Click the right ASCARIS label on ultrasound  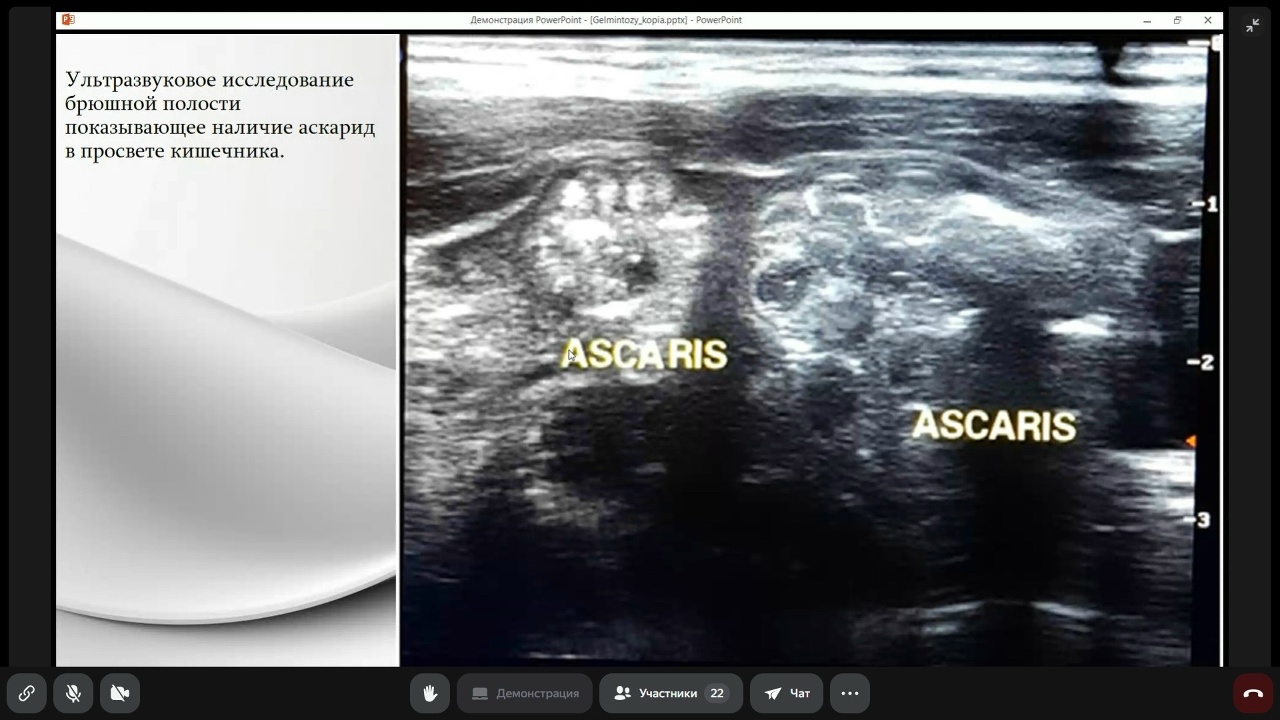[x=994, y=425]
